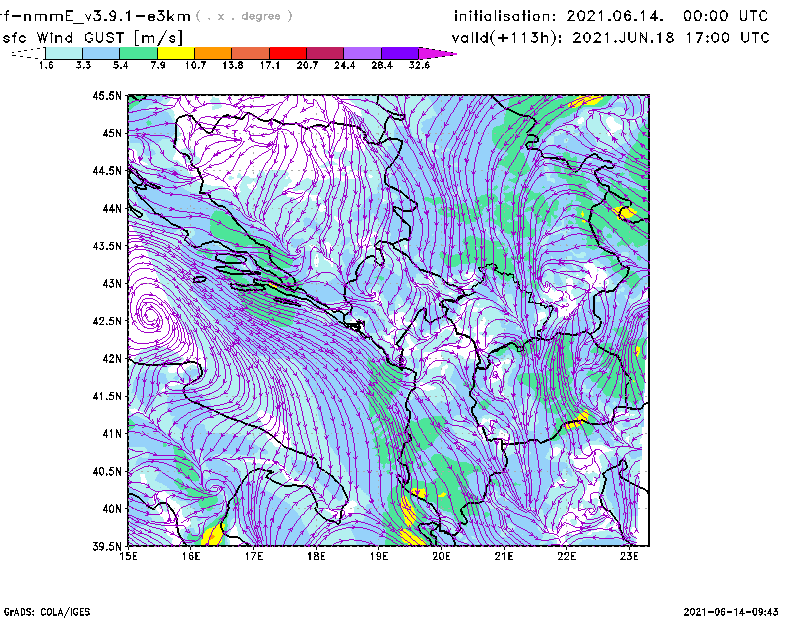Click the '39.5N' latitude label
The image size is (800, 618).
[x=107, y=547]
